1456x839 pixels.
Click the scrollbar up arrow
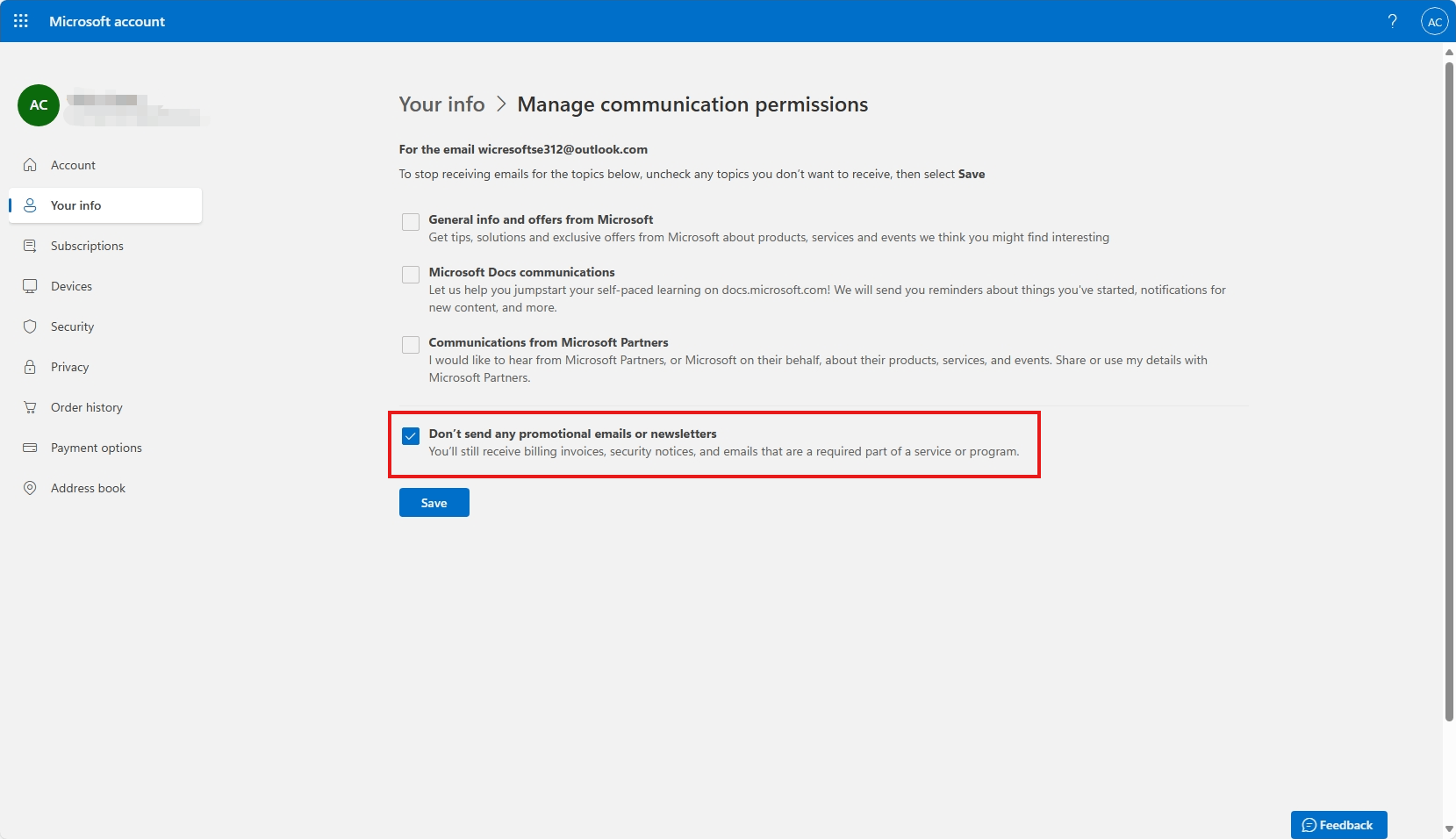click(x=1449, y=52)
